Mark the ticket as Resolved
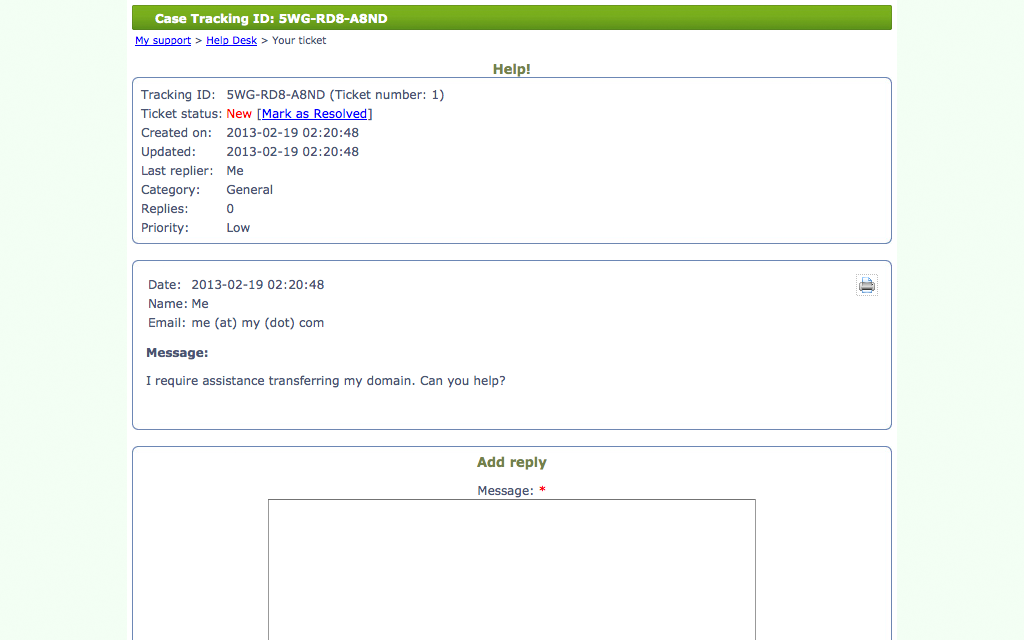 (314, 114)
